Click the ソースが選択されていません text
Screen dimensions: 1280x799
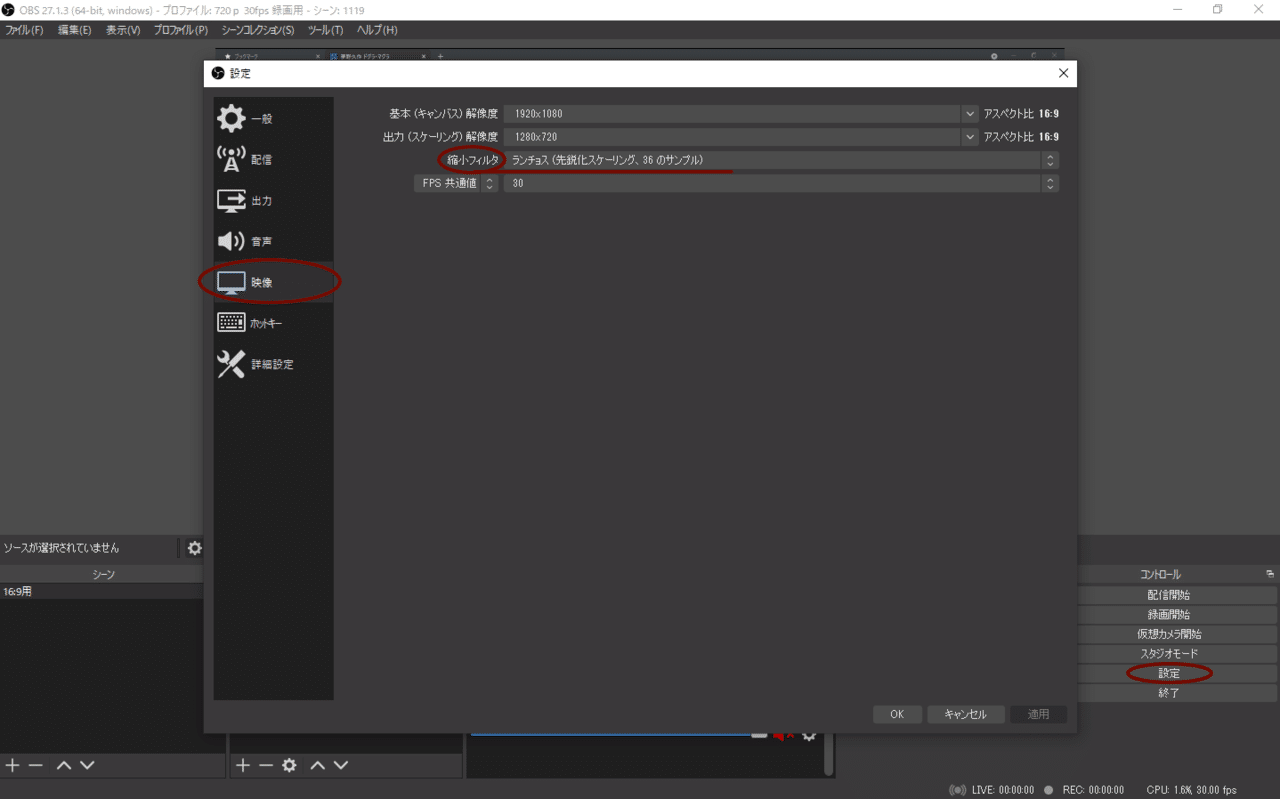click(61, 548)
